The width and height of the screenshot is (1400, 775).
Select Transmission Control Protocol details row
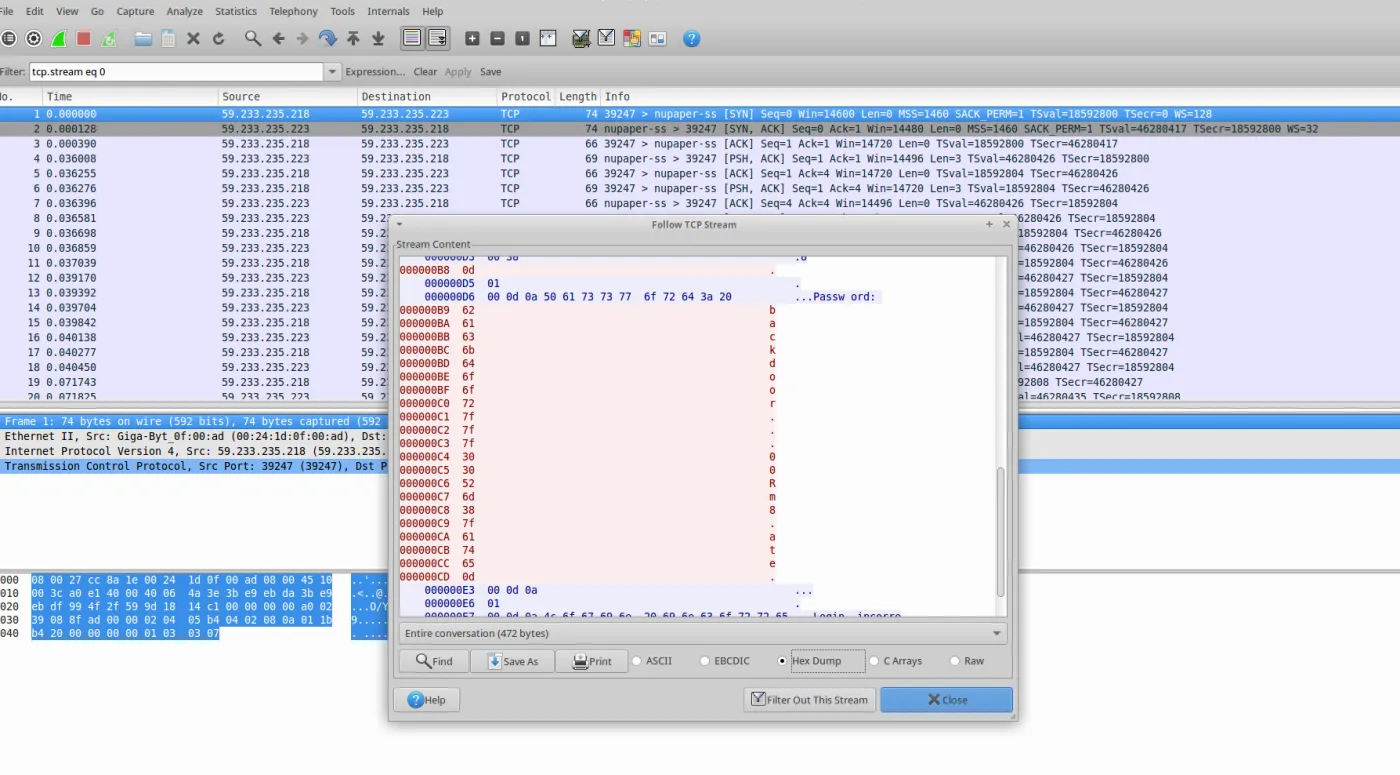pyautogui.click(x=194, y=466)
